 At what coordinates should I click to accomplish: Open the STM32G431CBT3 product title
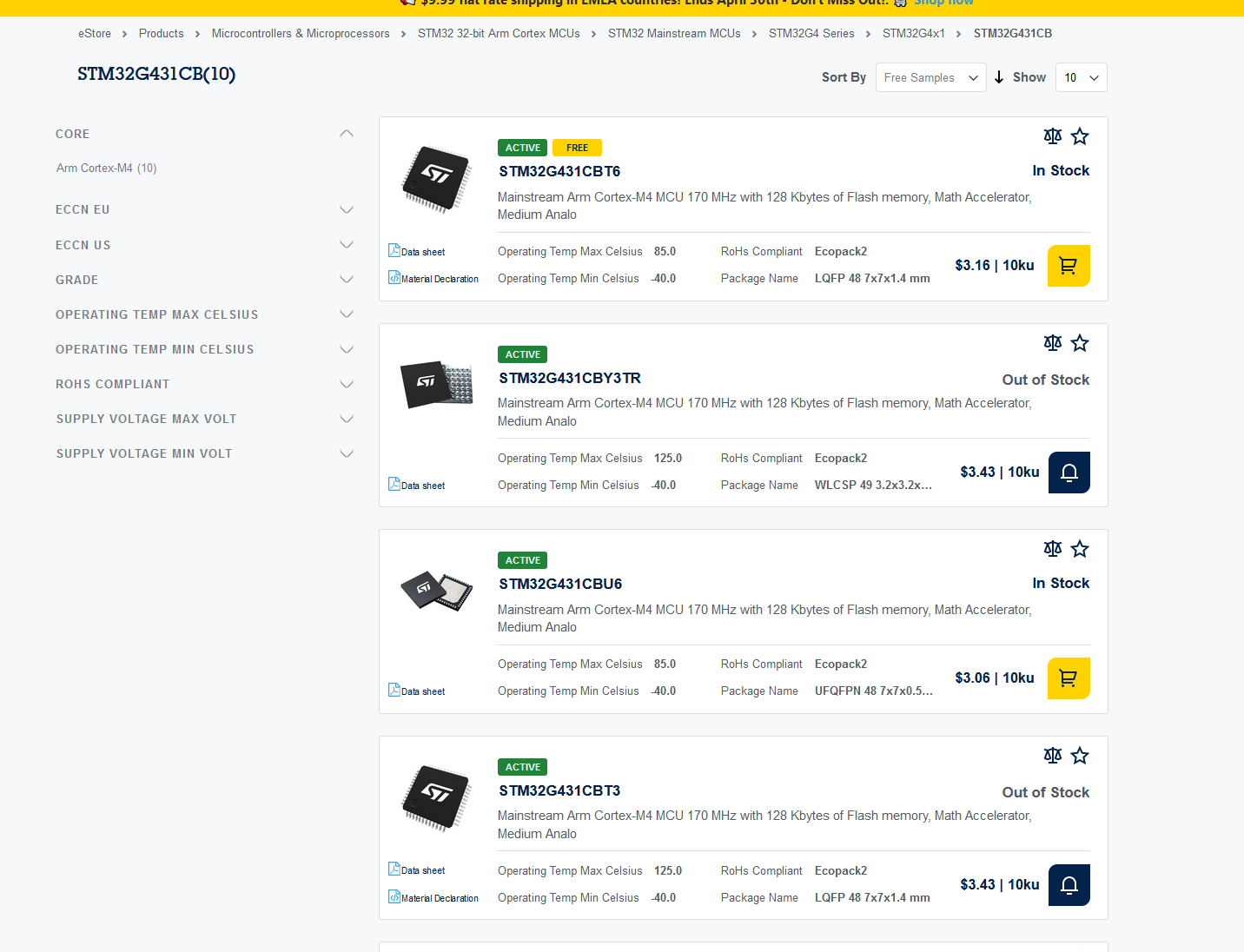point(559,790)
